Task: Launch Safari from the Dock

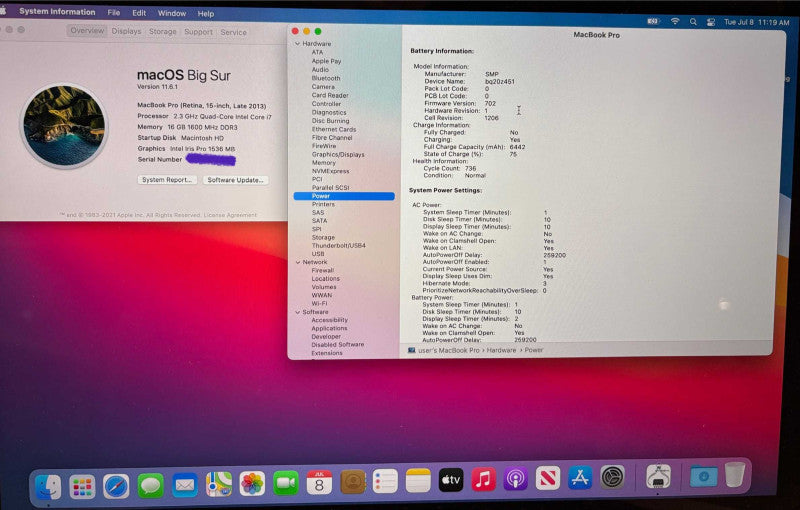Action: click(x=116, y=486)
